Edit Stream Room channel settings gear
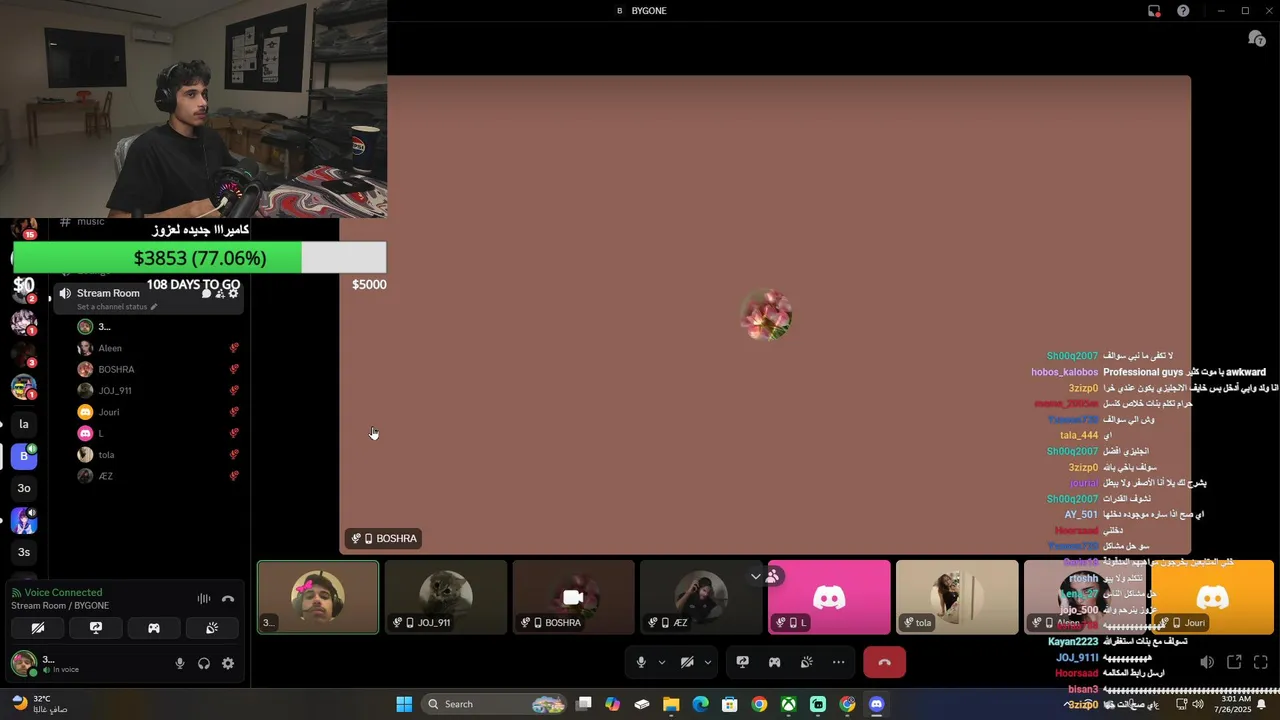1280x720 pixels. click(233, 293)
